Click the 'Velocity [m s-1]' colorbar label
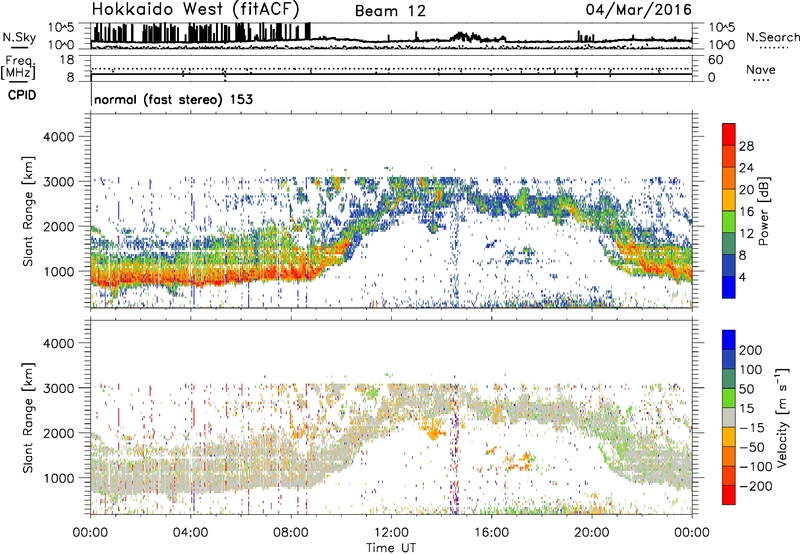800x554 pixels. click(x=781, y=417)
